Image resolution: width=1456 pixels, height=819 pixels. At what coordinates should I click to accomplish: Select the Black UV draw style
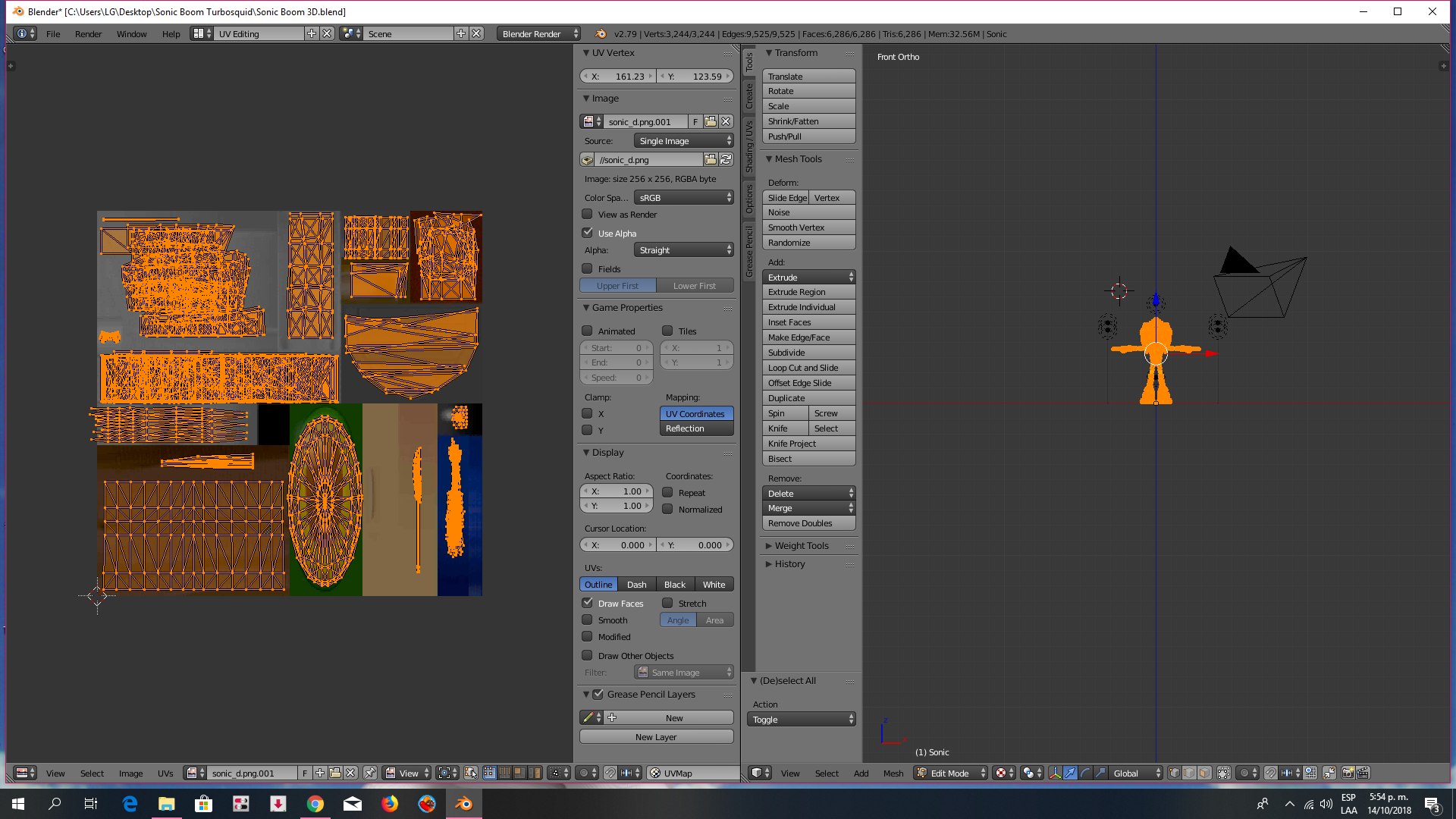675,585
